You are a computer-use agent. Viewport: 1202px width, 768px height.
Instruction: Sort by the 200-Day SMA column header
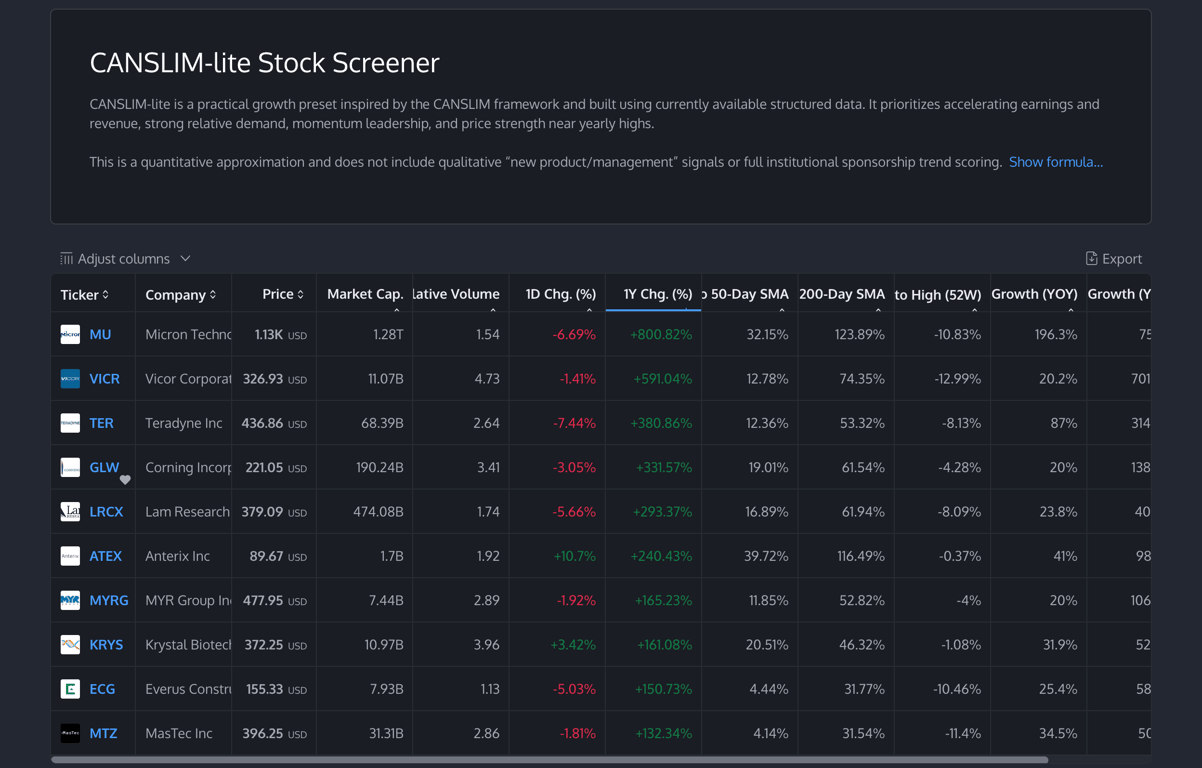(842, 294)
